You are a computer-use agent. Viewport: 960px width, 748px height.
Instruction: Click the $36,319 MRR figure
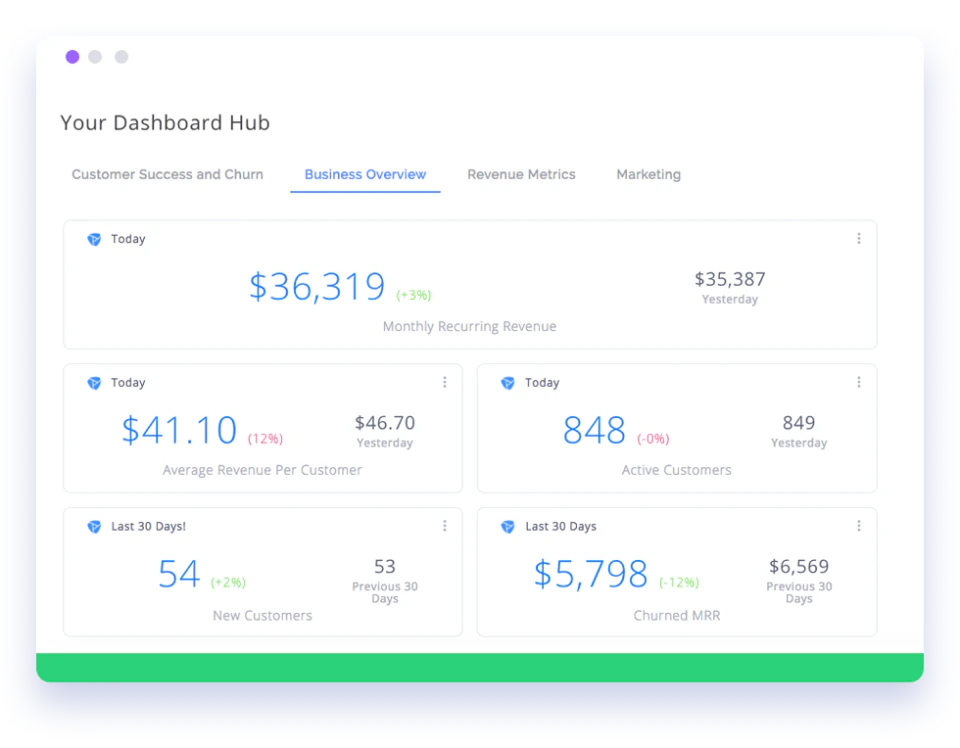click(x=317, y=286)
